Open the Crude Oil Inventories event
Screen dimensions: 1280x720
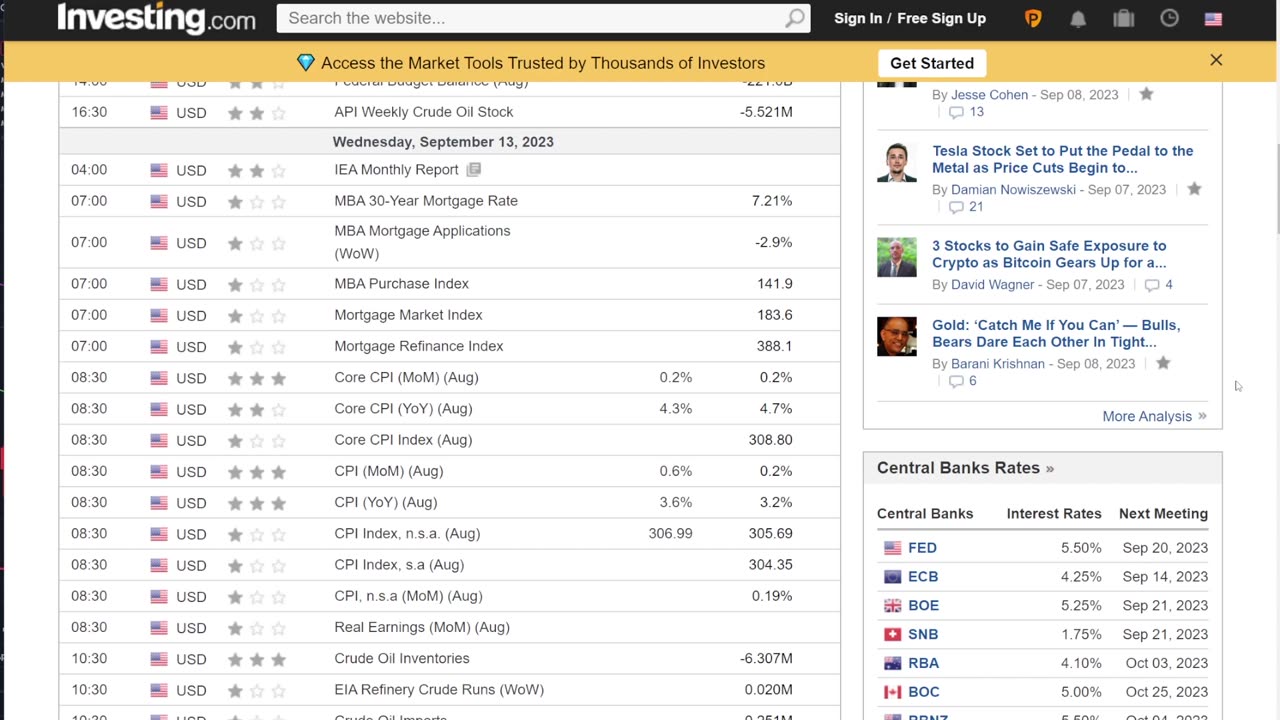(x=401, y=658)
